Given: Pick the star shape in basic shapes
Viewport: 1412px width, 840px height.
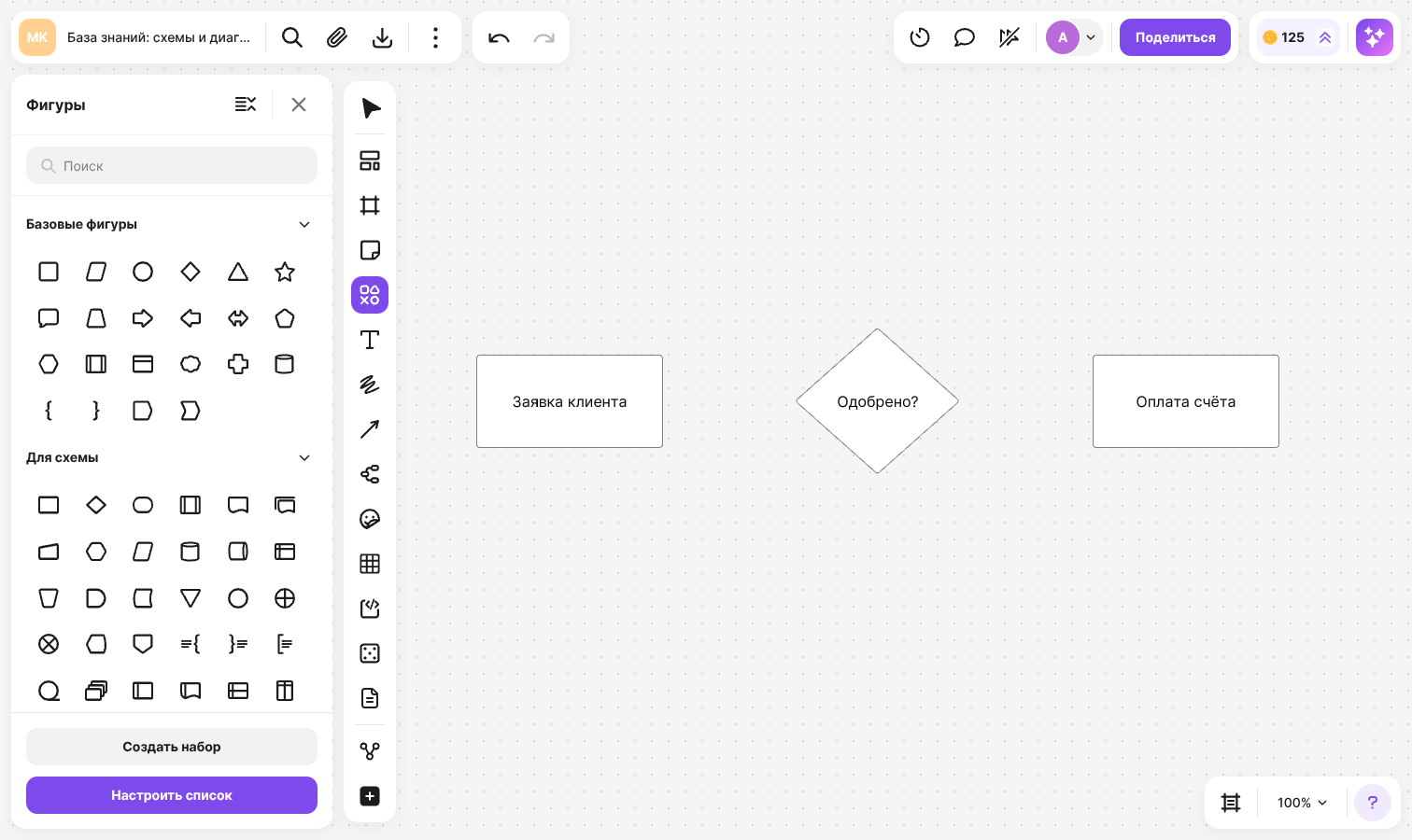Looking at the screenshot, I should [x=285, y=272].
